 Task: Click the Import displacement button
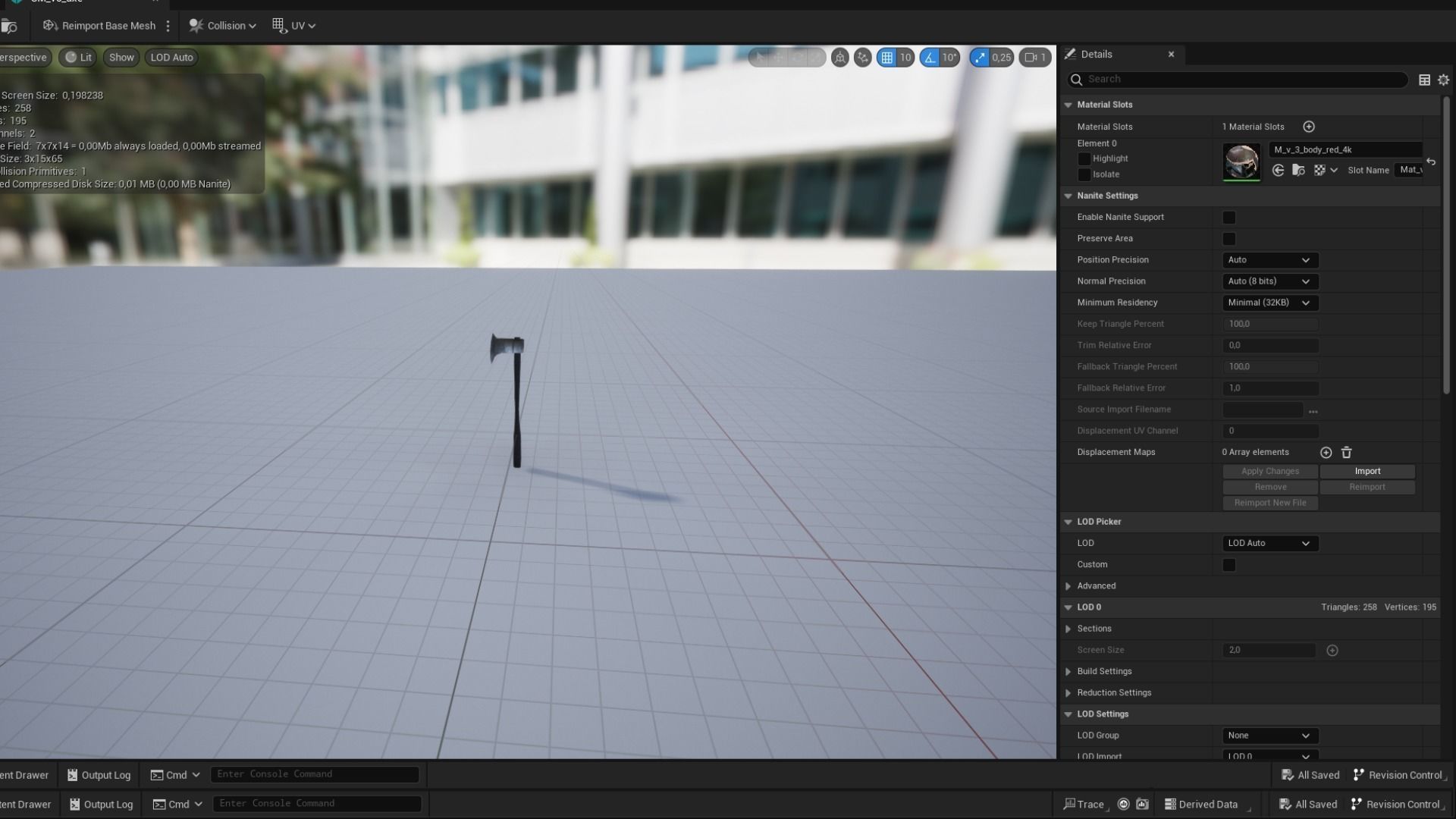coord(1367,472)
